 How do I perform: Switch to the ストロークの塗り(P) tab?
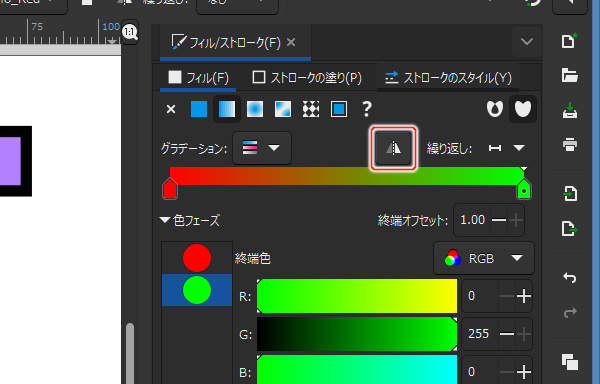tap(307, 78)
